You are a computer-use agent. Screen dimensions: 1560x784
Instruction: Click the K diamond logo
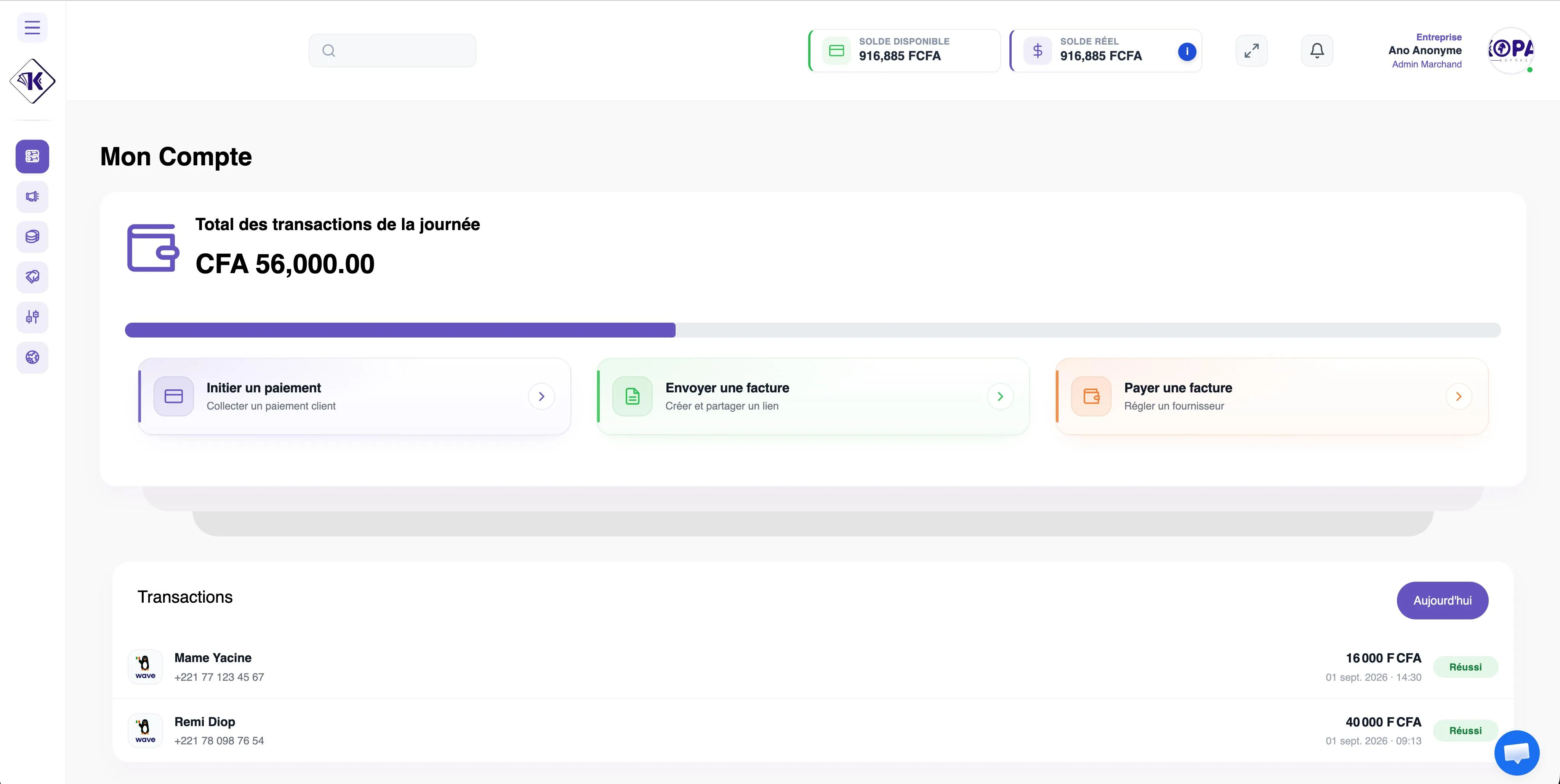[32, 81]
